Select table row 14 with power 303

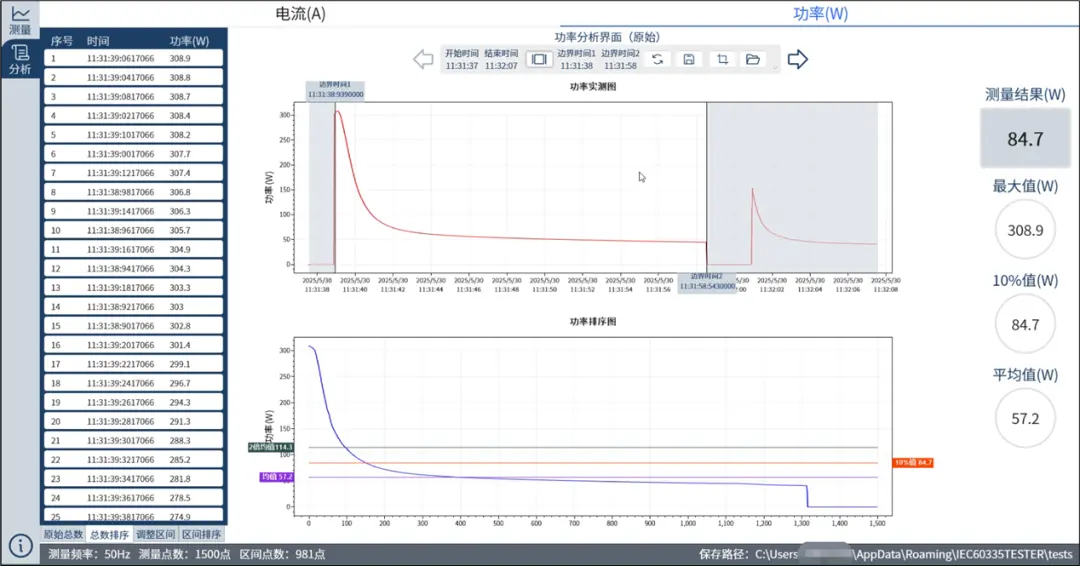coord(134,306)
